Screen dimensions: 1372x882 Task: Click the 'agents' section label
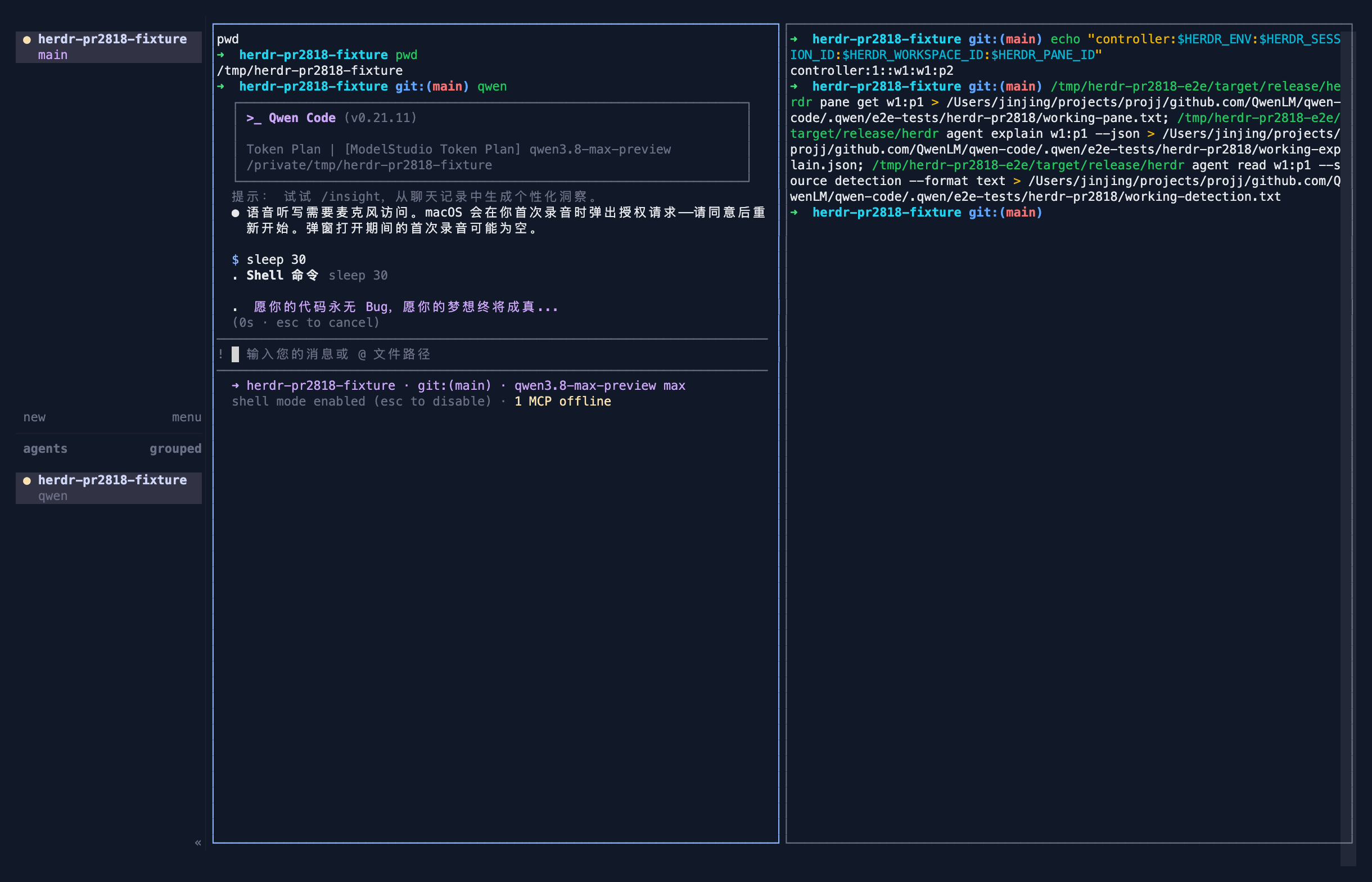45,448
